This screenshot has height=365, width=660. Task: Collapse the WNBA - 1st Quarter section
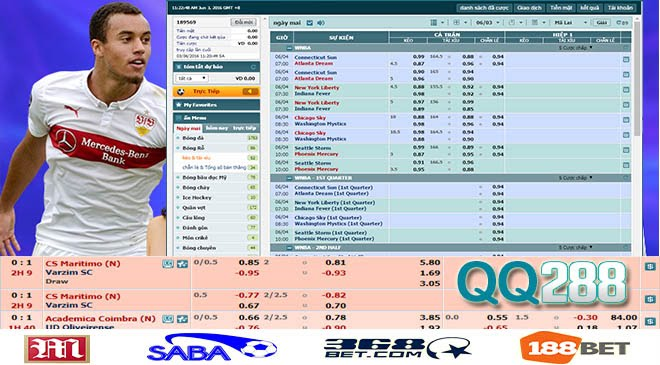(290, 178)
